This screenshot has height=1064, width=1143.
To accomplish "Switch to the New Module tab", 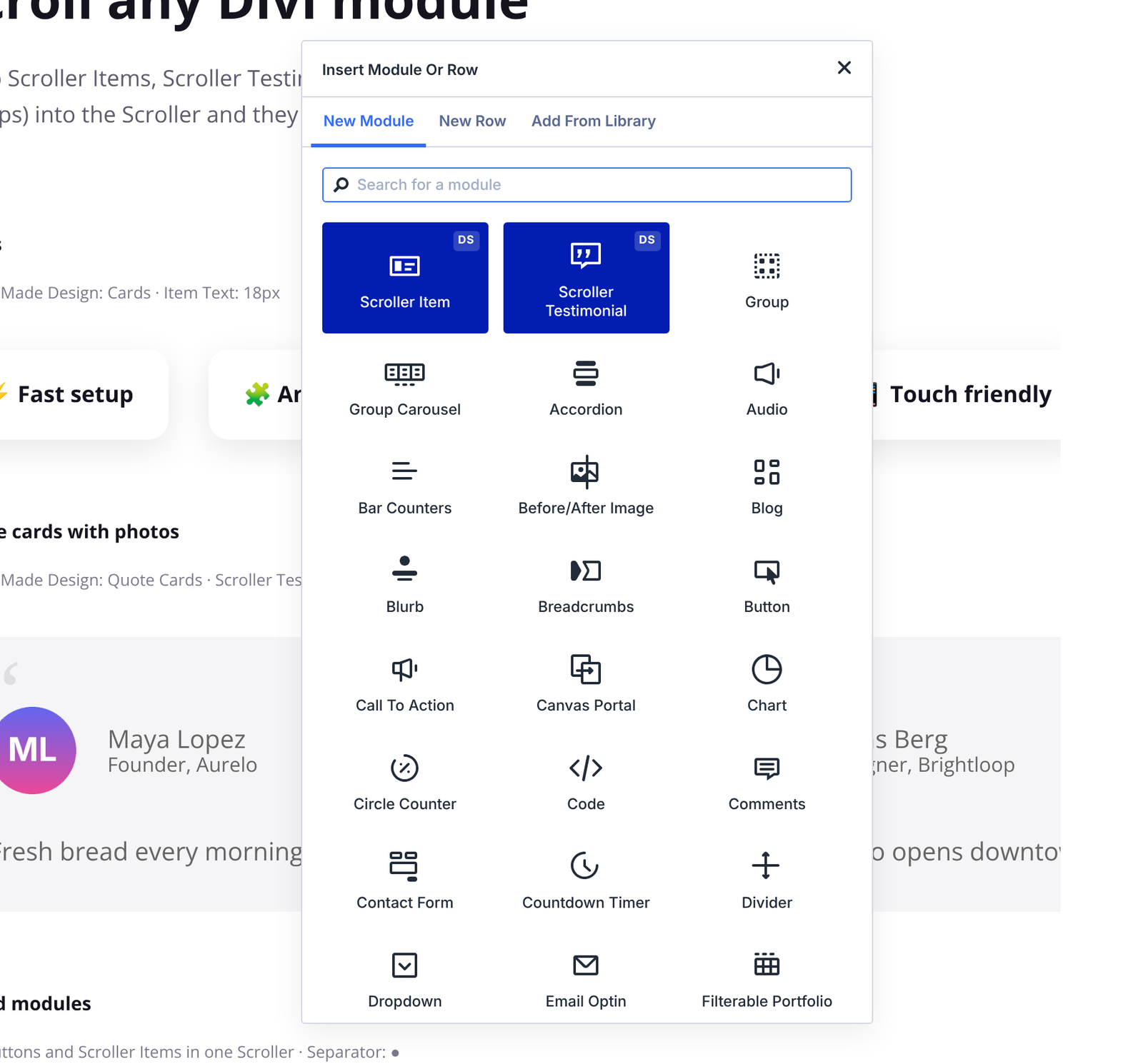I will point(369,121).
